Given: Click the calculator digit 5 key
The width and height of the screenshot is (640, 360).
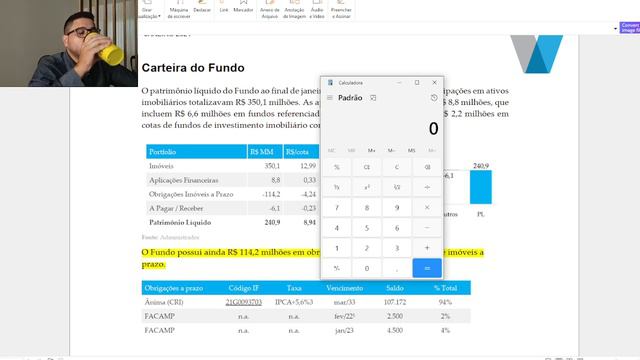Looking at the screenshot, I should coord(367,228).
